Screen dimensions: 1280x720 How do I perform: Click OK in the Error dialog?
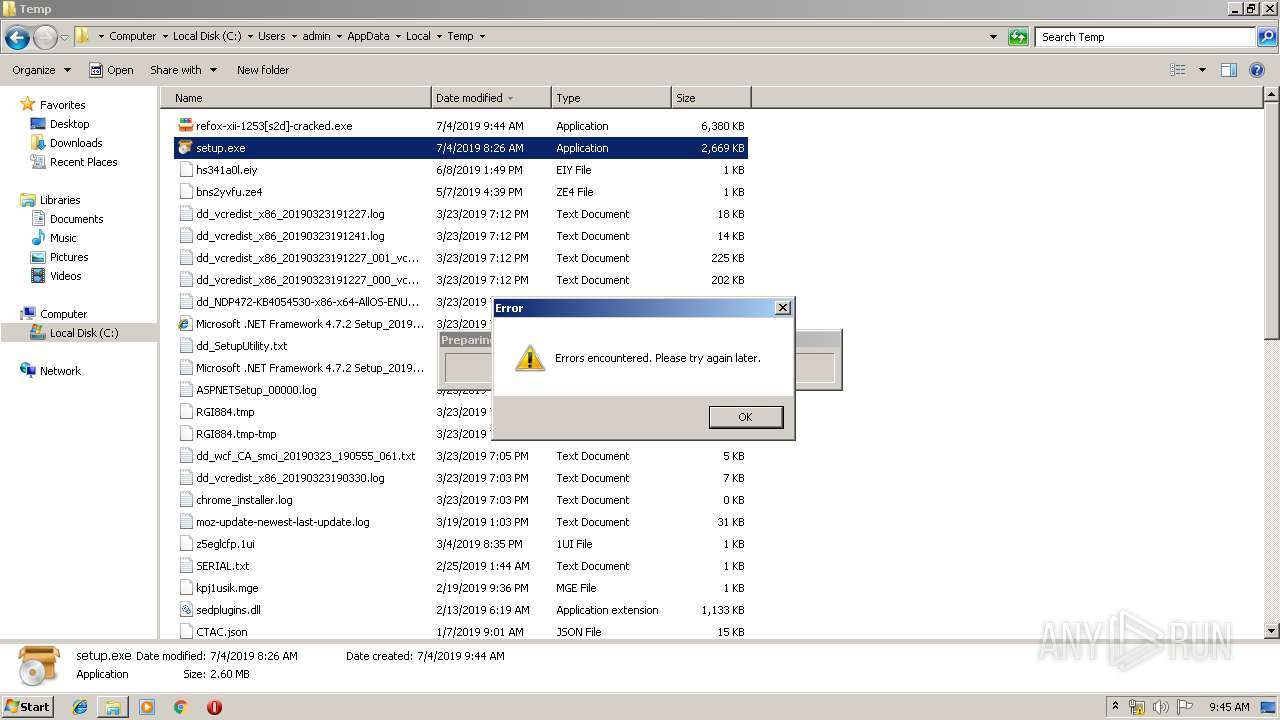745,417
